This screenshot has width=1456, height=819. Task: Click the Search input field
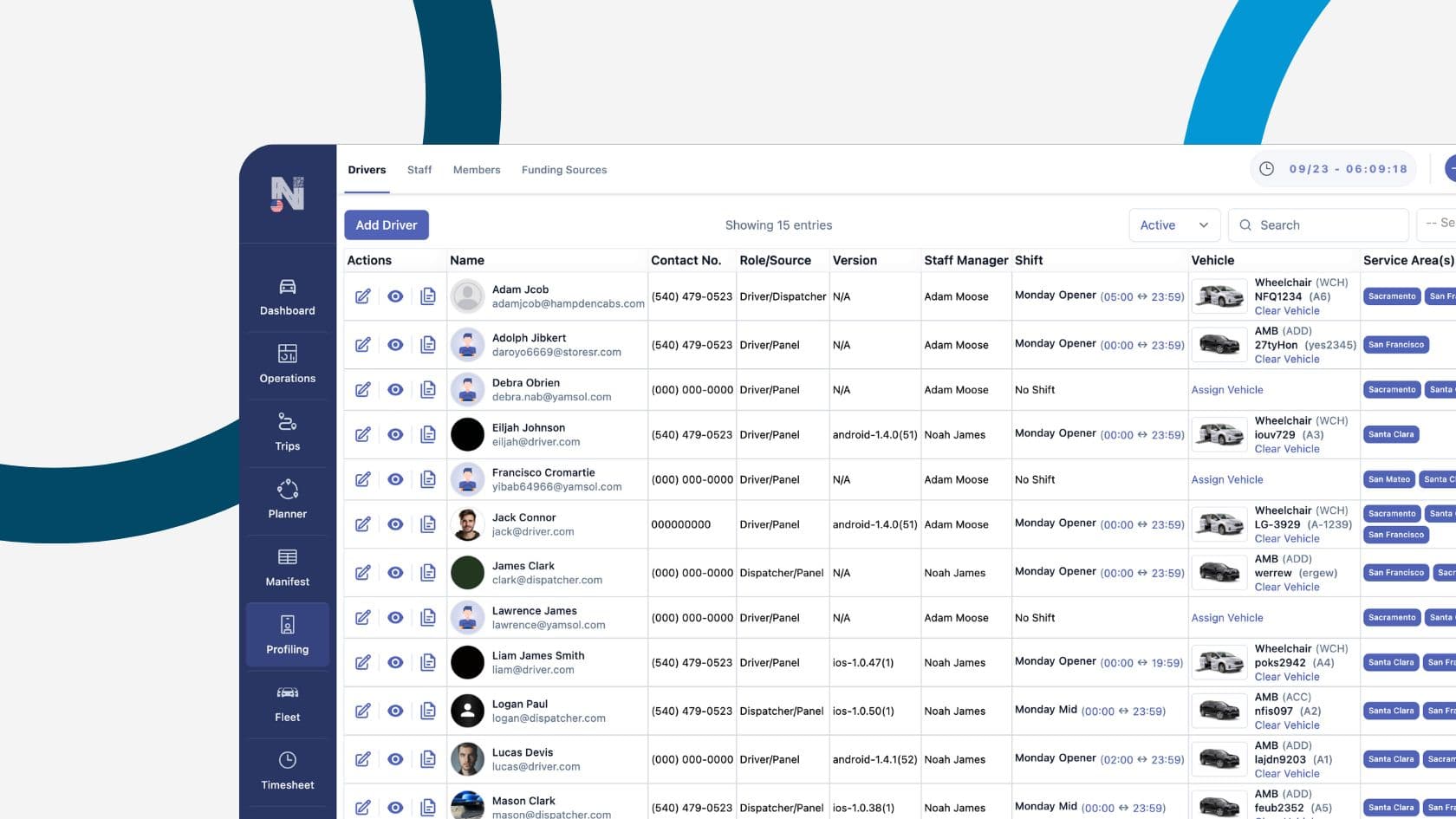coord(1326,225)
